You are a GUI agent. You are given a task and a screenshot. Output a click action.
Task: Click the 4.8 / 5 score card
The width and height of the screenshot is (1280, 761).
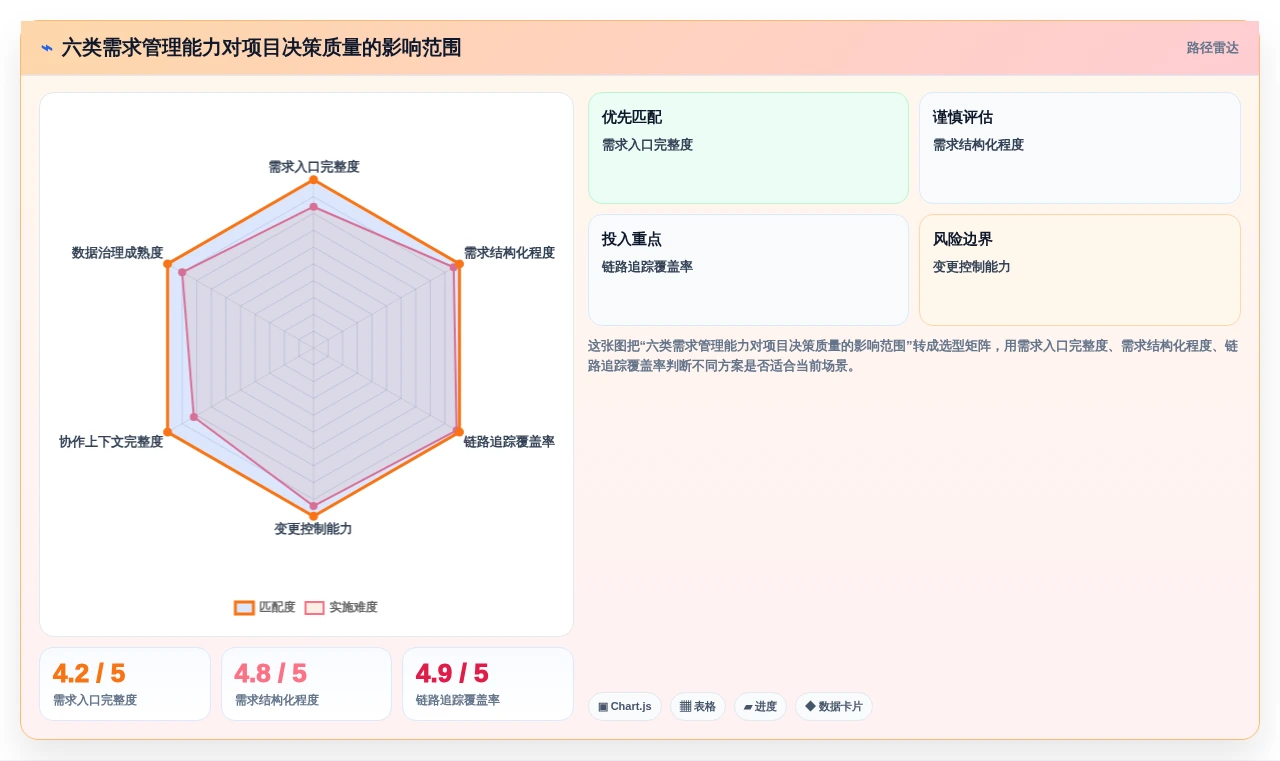(306, 684)
